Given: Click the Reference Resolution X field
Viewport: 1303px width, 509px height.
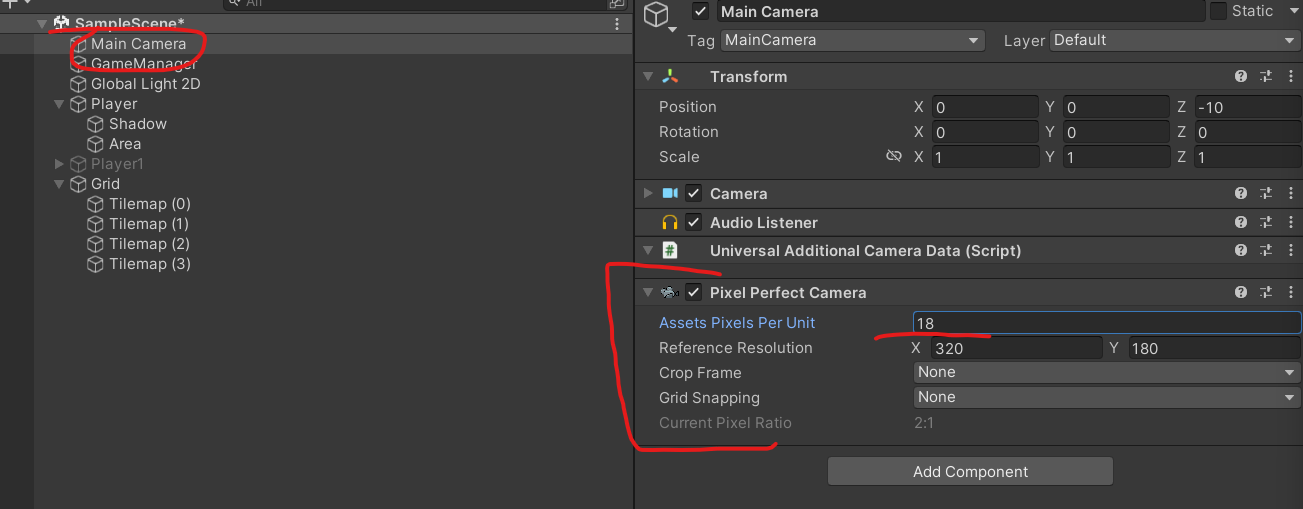Looking at the screenshot, I should [x=1015, y=348].
